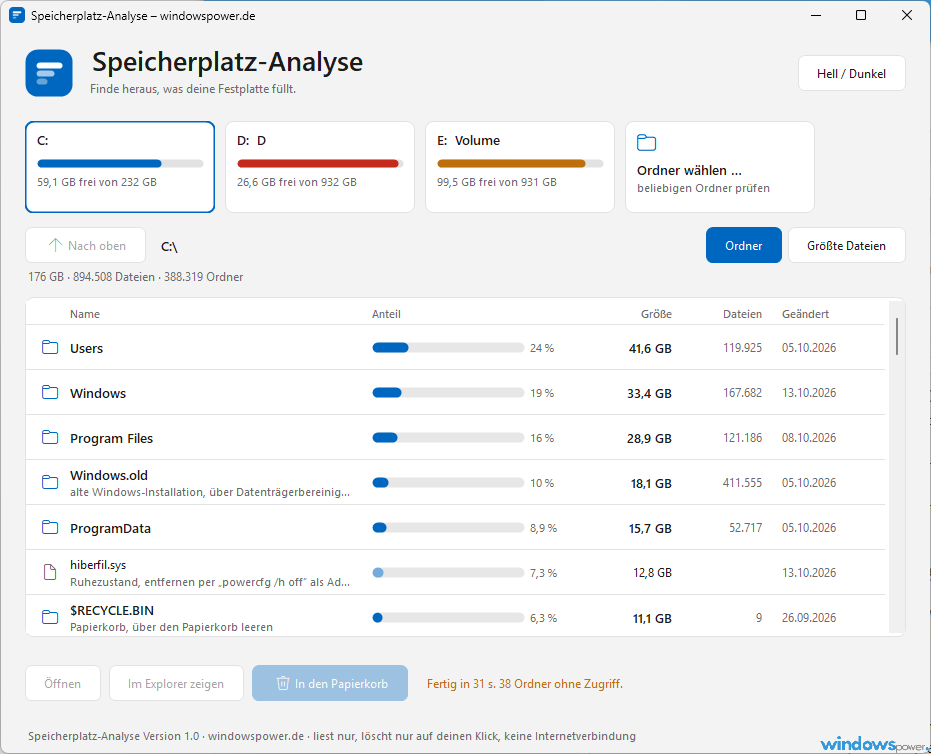Click the Ruhezustand powercfg hint text
This screenshot has width=931, height=754.
click(210, 582)
